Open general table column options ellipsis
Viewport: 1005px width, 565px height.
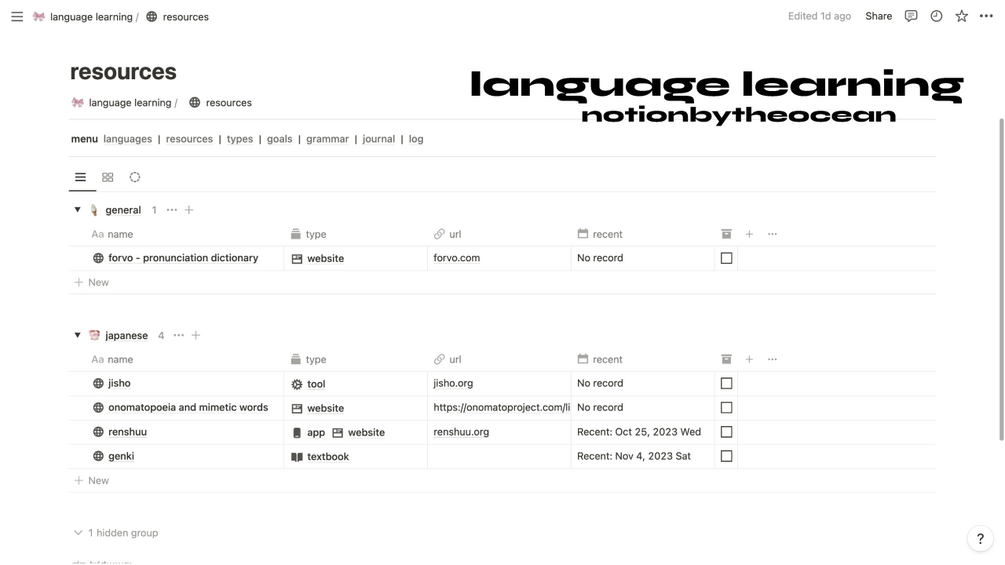pyautogui.click(x=772, y=234)
